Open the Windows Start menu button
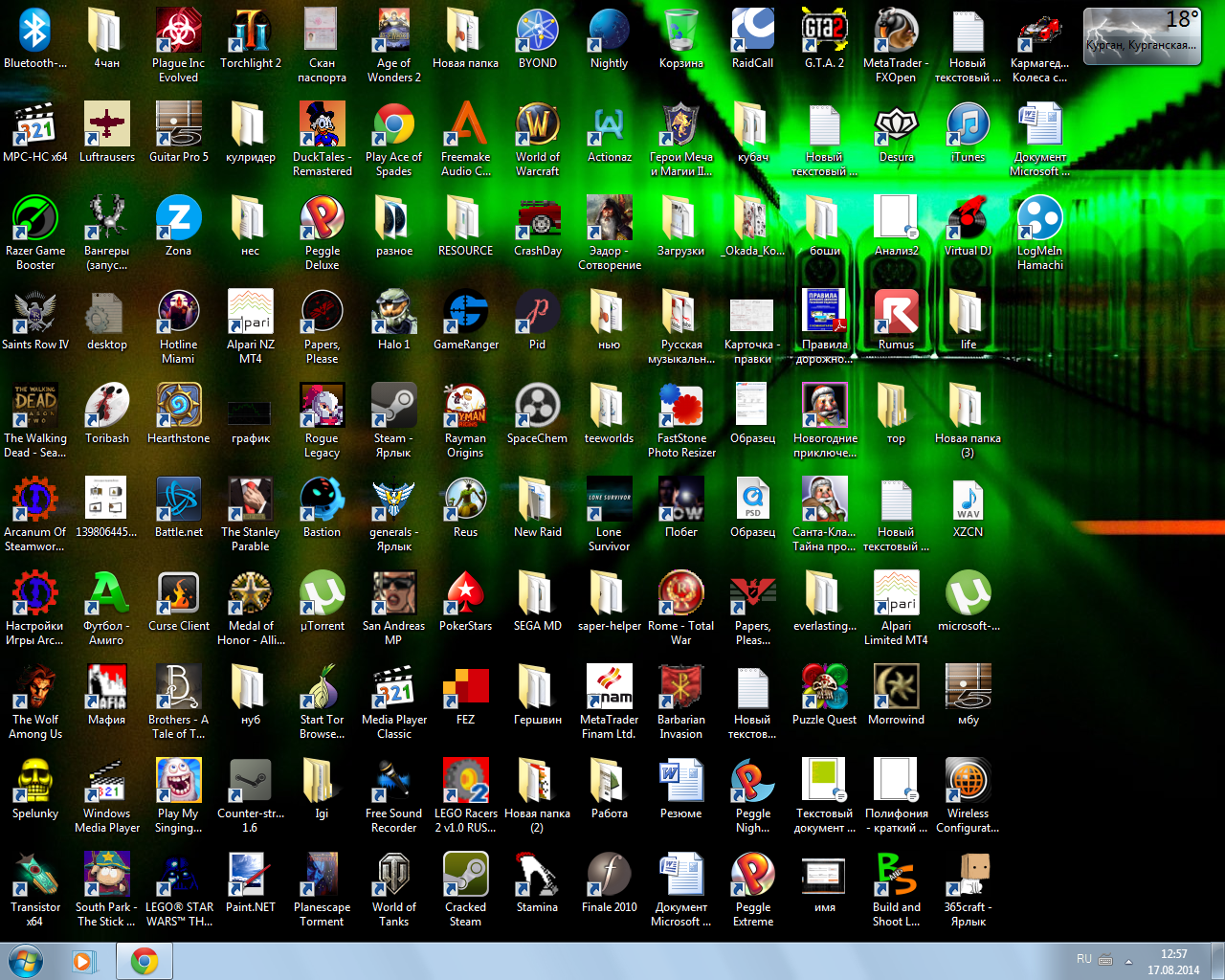The image size is (1225, 980). pyautogui.click(x=25, y=961)
